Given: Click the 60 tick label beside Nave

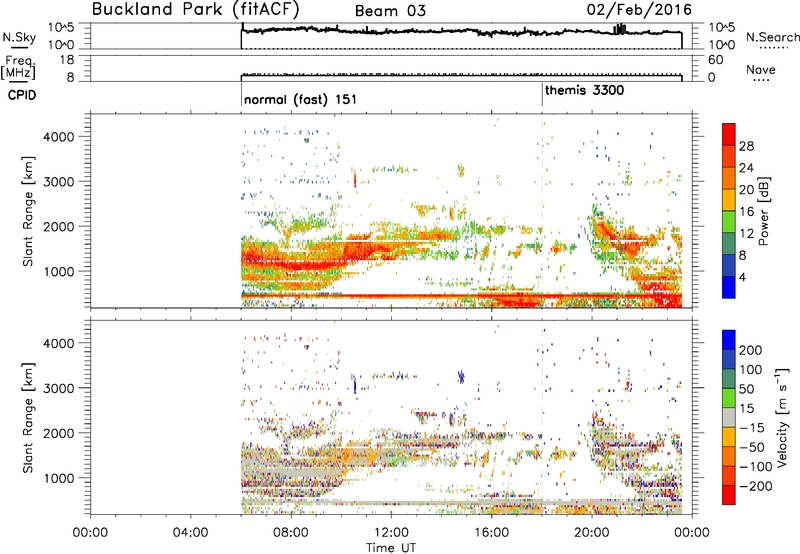Looking at the screenshot, I should (x=715, y=60).
